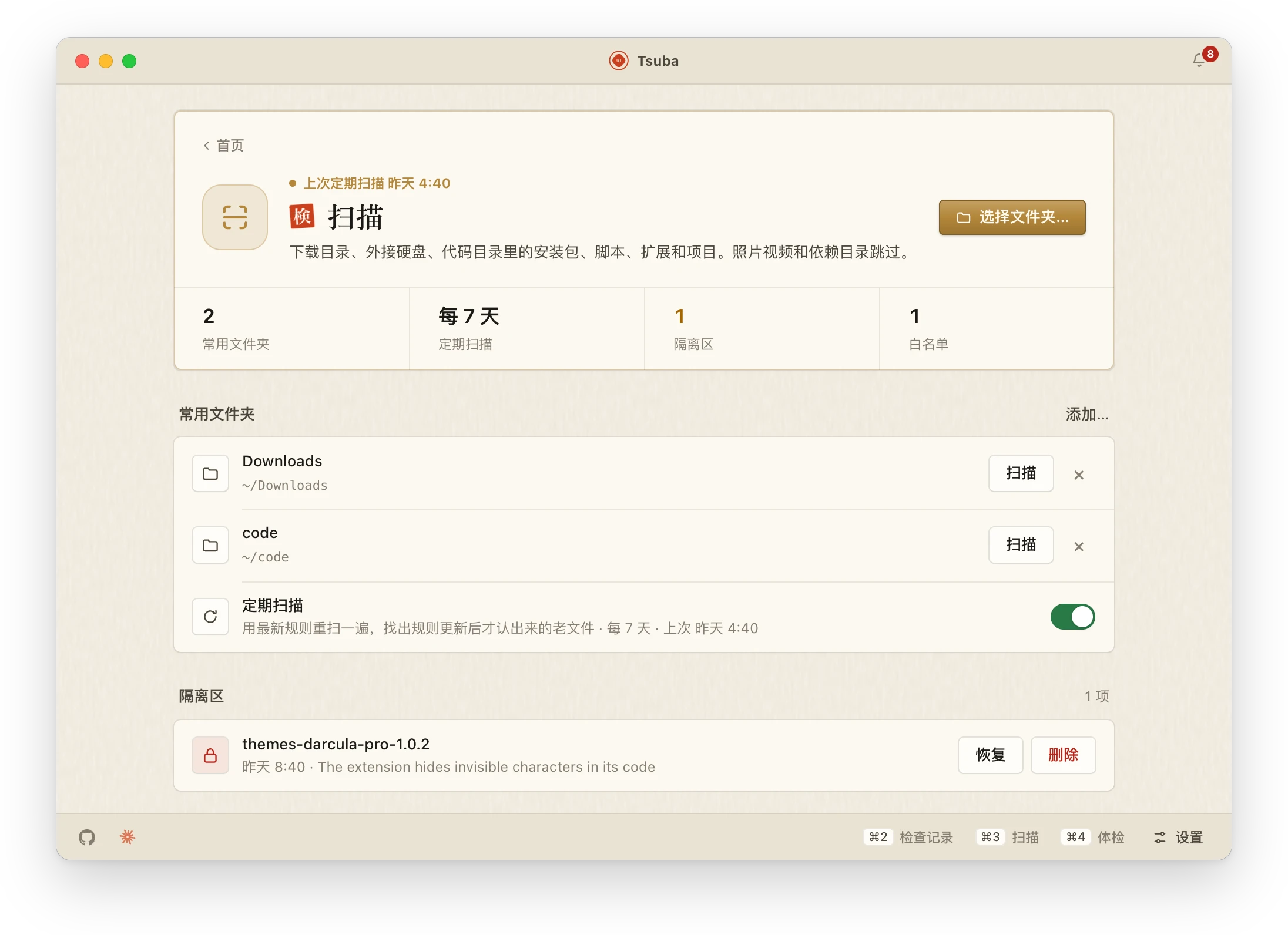The height and width of the screenshot is (935, 1288).
Task: Click the 上次定期扫描 昨天 4:40 status
Action: point(370,183)
